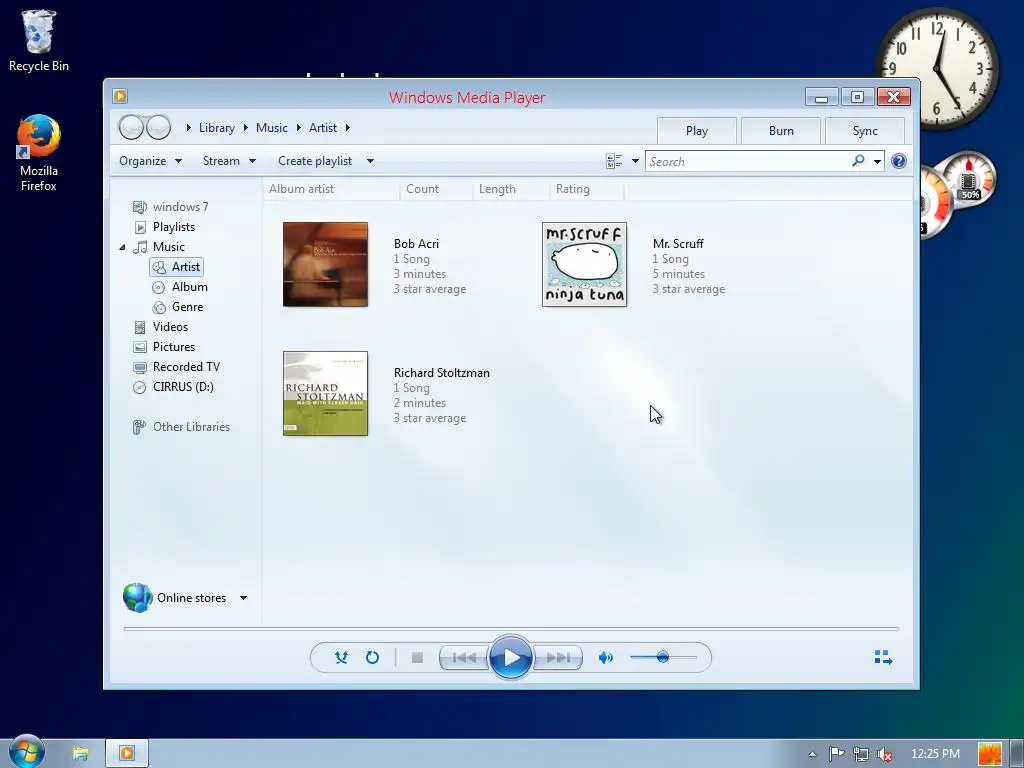The image size is (1024, 768).
Task: Select Genre under Music
Action: pyautogui.click(x=178, y=307)
